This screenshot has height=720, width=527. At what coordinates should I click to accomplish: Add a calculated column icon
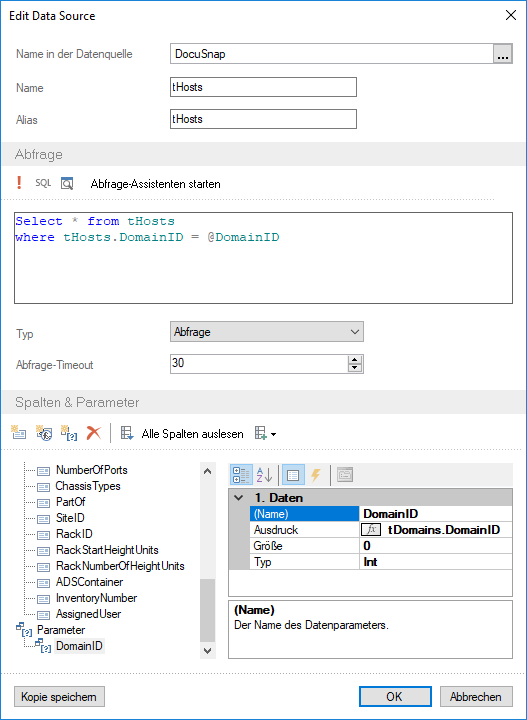pos(44,433)
